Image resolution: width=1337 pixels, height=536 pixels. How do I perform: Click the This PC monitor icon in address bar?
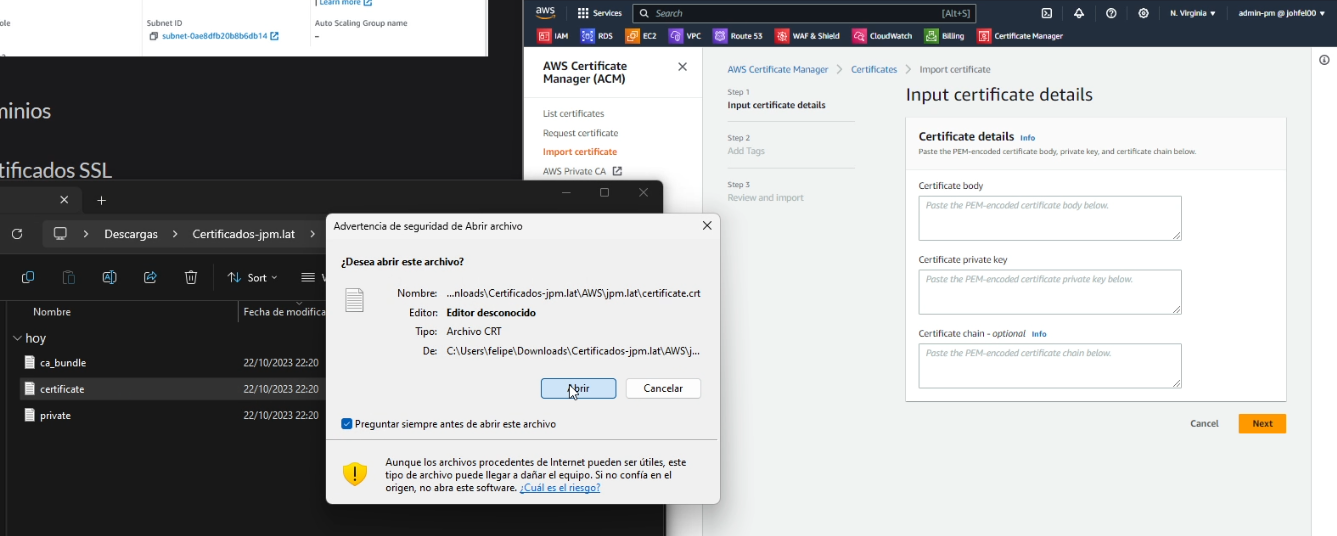coord(60,234)
